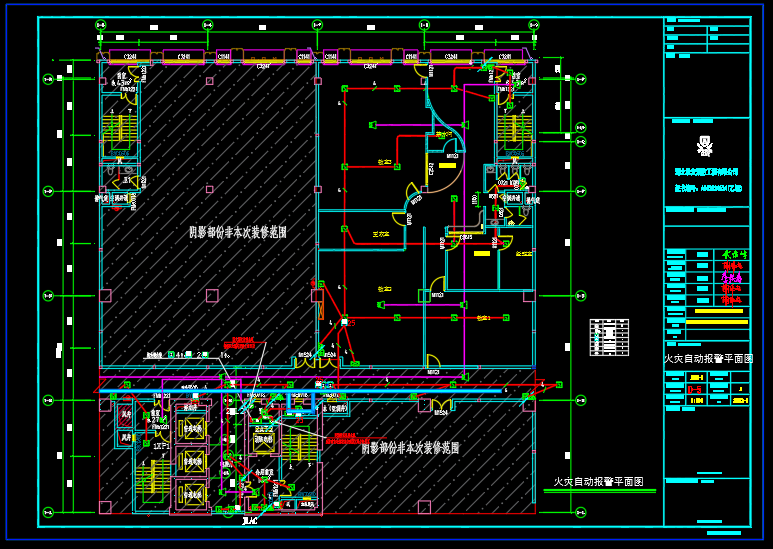Select the hatched area label in the lower-right zone
The height and width of the screenshot is (549, 773).
pos(410,448)
